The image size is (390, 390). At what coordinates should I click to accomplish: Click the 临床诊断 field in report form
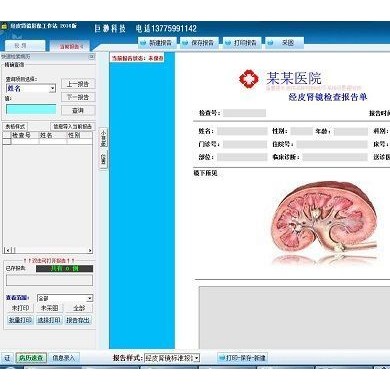pos(335,157)
